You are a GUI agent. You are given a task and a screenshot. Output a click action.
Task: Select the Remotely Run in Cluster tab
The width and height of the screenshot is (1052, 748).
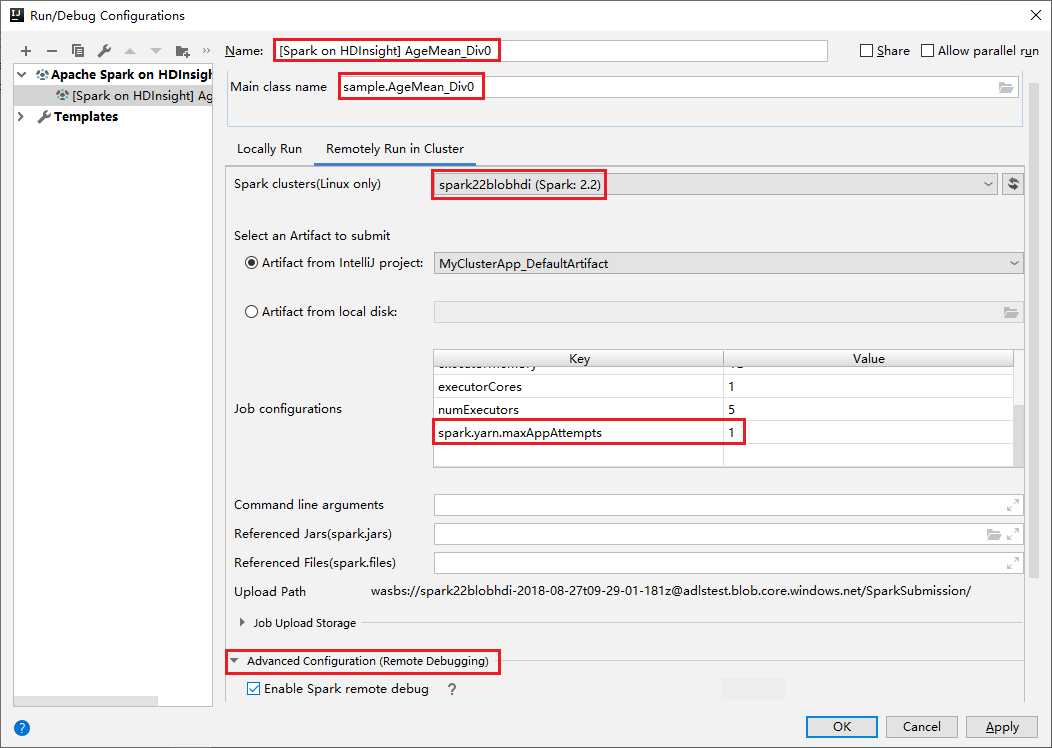tap(394, 149)
